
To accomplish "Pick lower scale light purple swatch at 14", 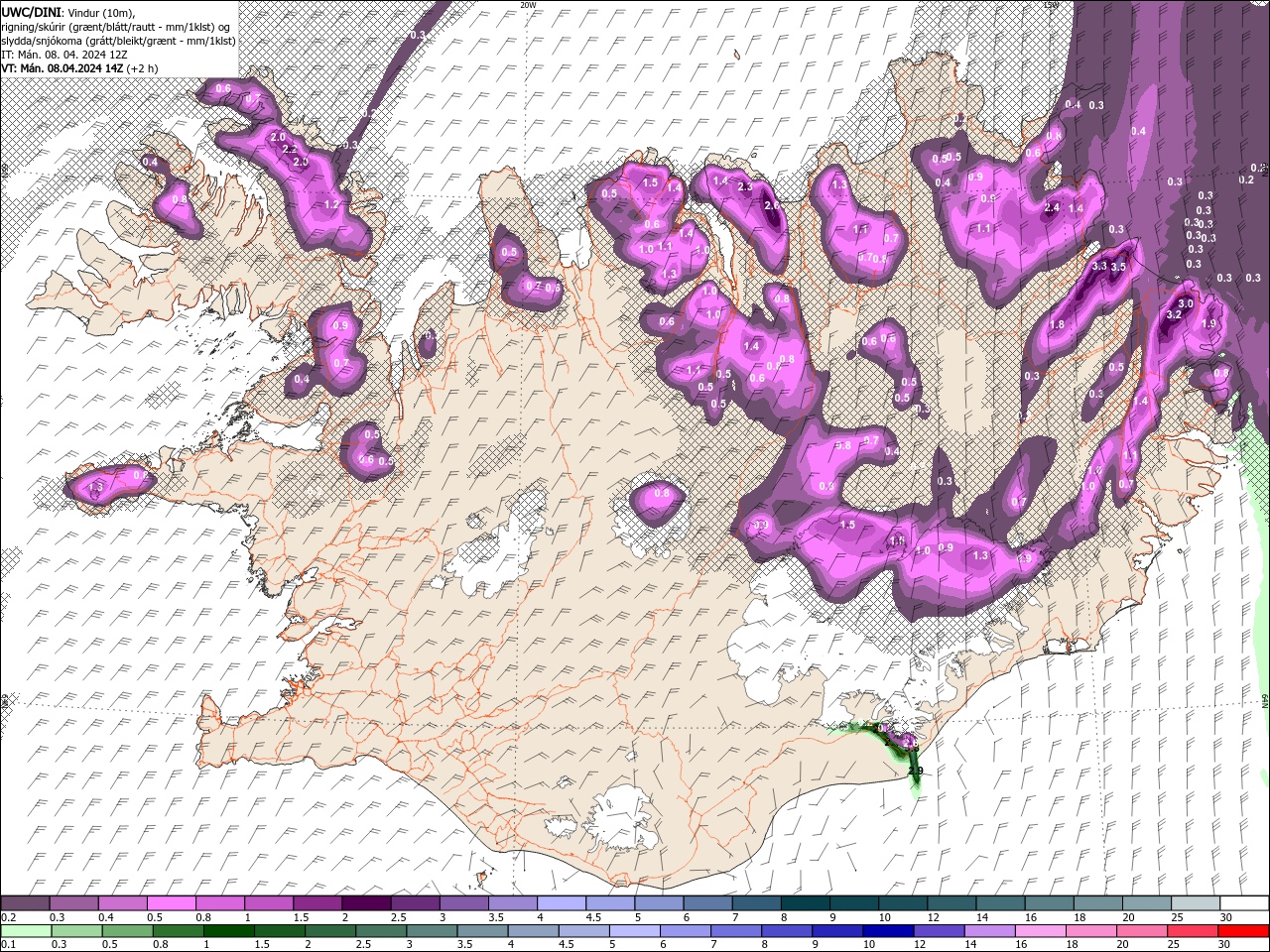I will [990, 931].
